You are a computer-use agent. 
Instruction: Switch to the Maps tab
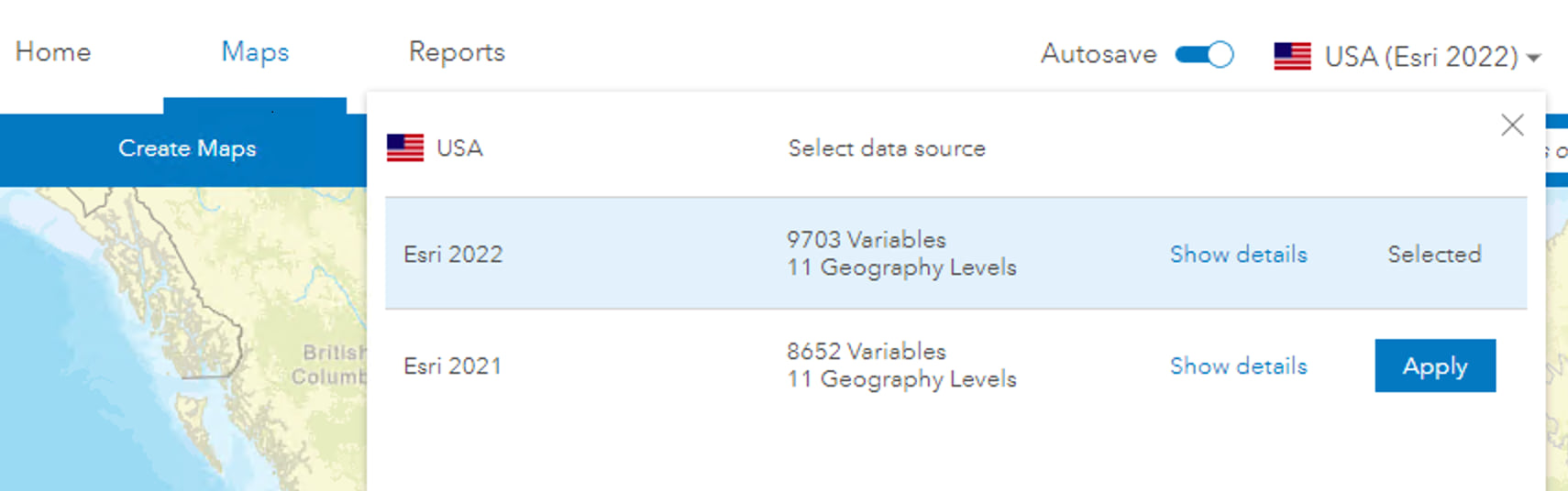(255, 52)
